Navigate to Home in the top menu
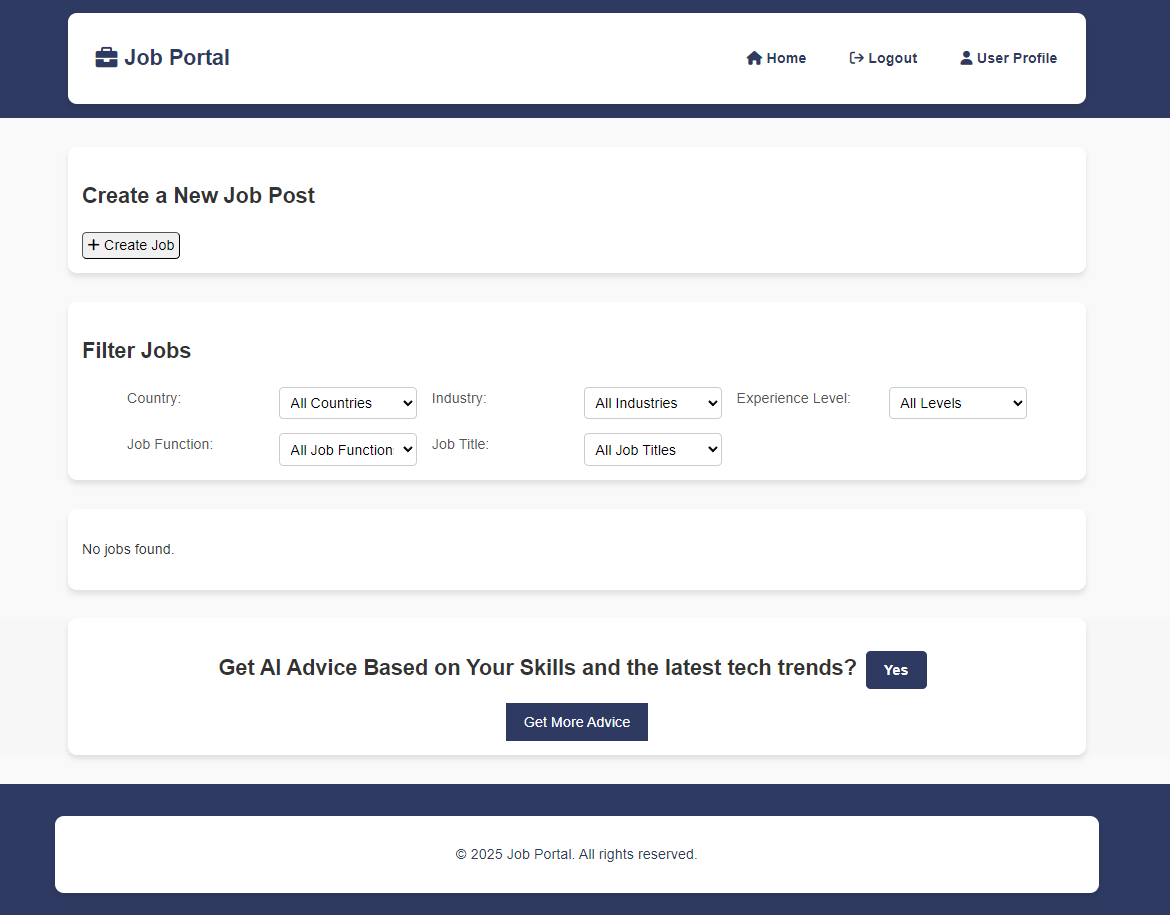 point(776,58)
